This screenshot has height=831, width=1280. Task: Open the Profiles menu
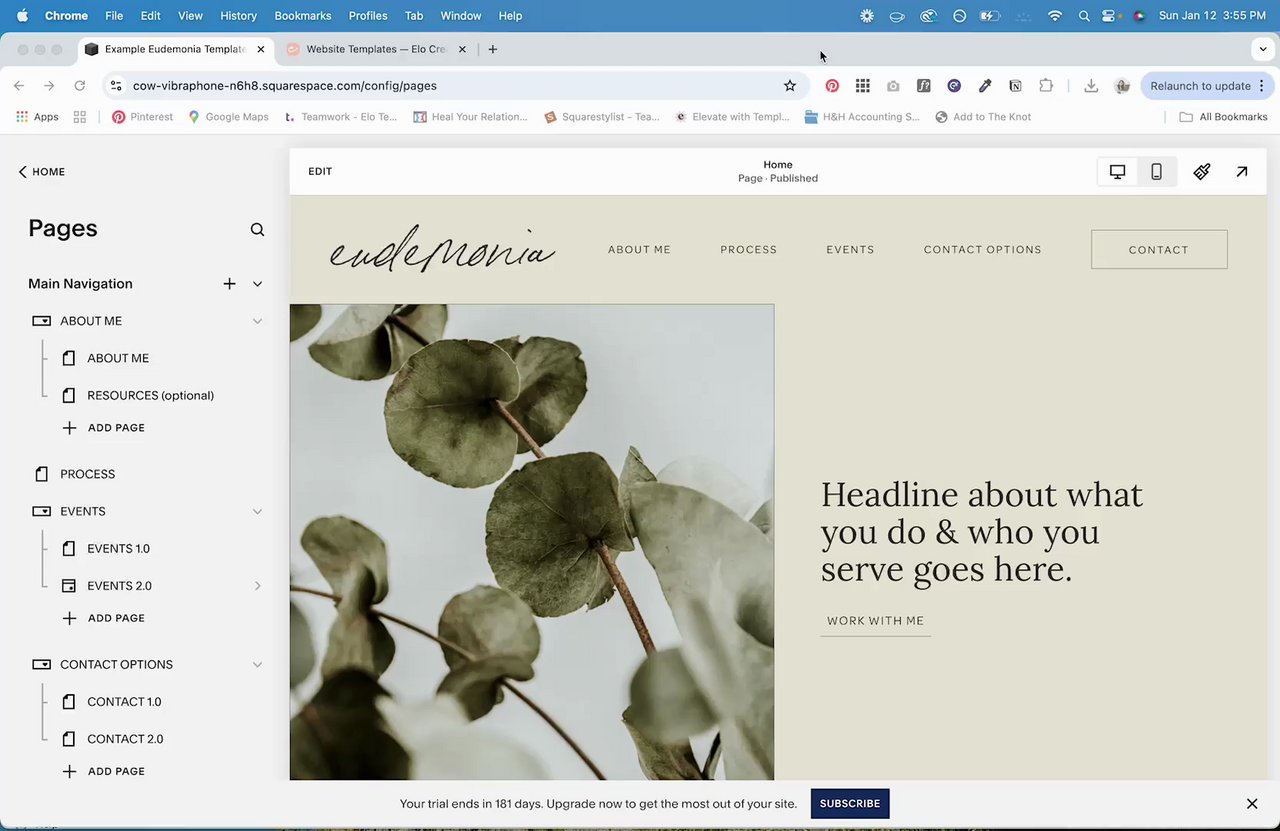point(368,16)
